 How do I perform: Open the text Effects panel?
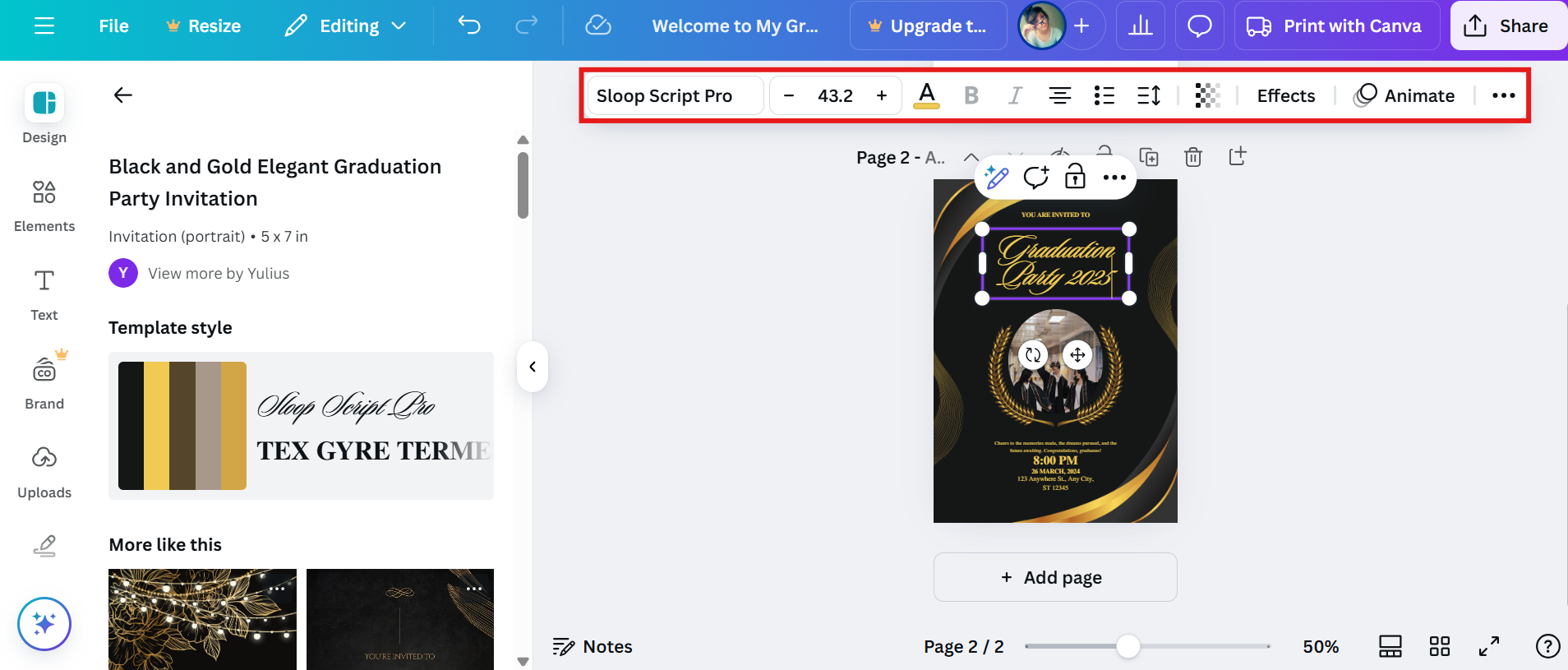point(1286,95)
